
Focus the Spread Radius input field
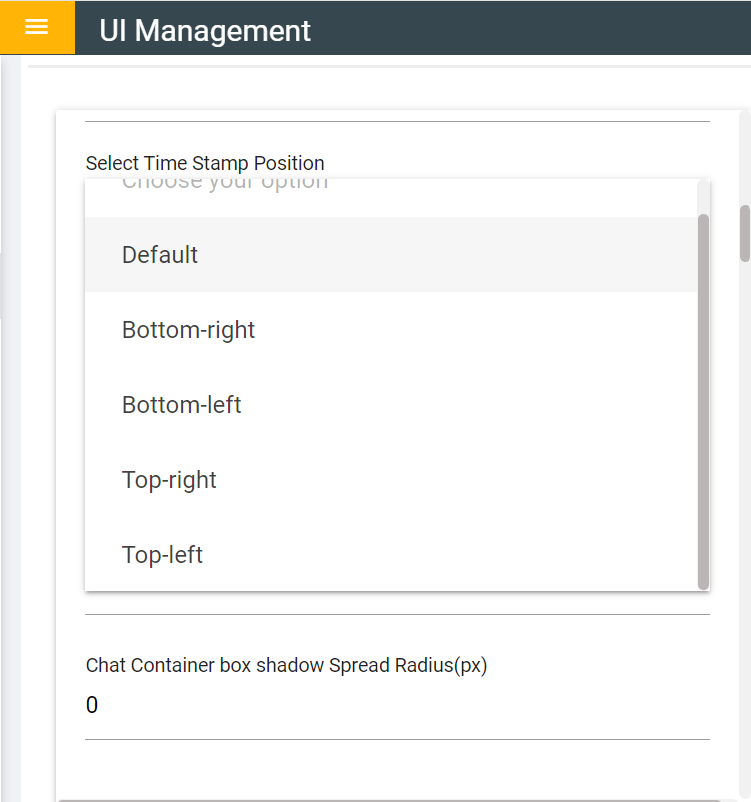point(397,706)
